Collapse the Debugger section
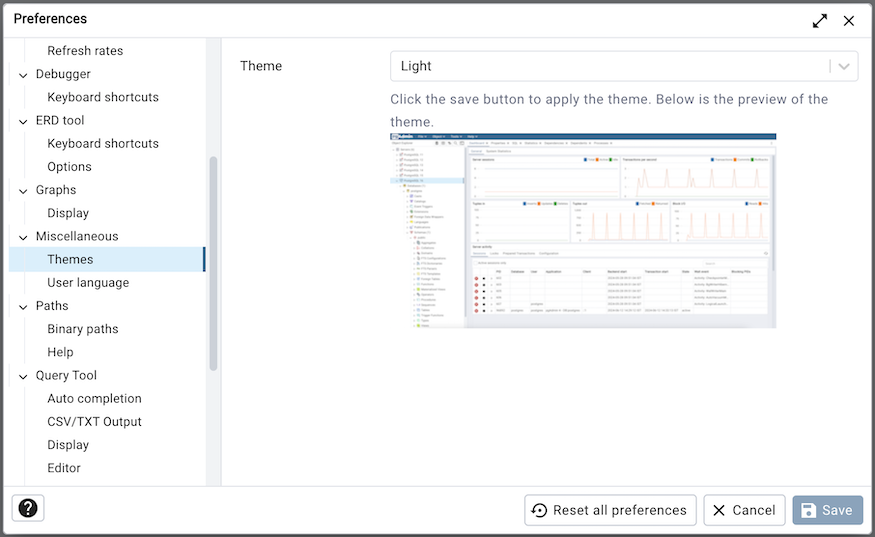The height and width of the screenshot is (537, 875). tap(23, 74)
